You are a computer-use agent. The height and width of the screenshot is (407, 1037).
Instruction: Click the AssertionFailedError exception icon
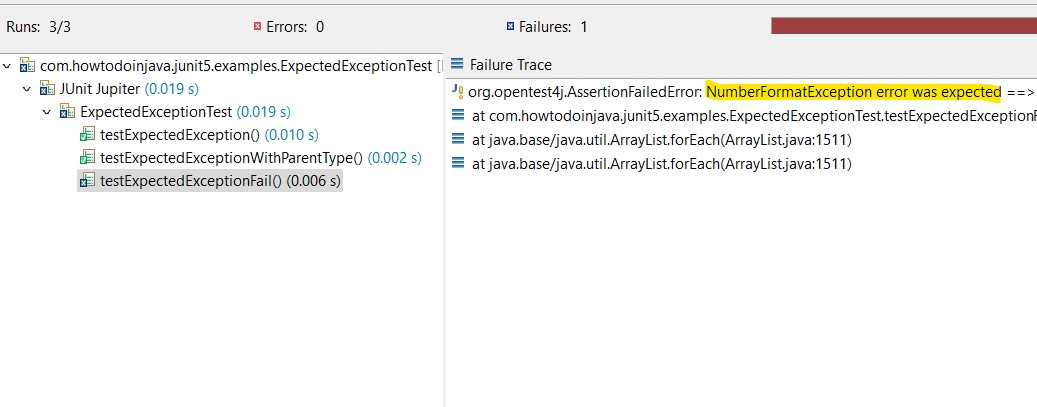tap(458, 92)
